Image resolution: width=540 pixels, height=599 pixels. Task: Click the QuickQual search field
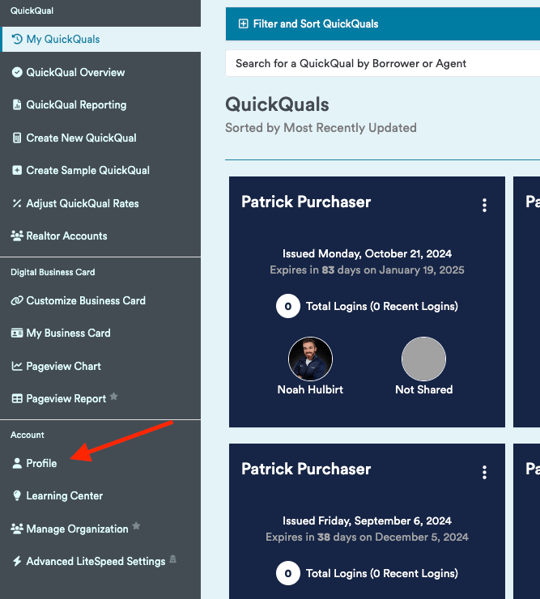383,63
